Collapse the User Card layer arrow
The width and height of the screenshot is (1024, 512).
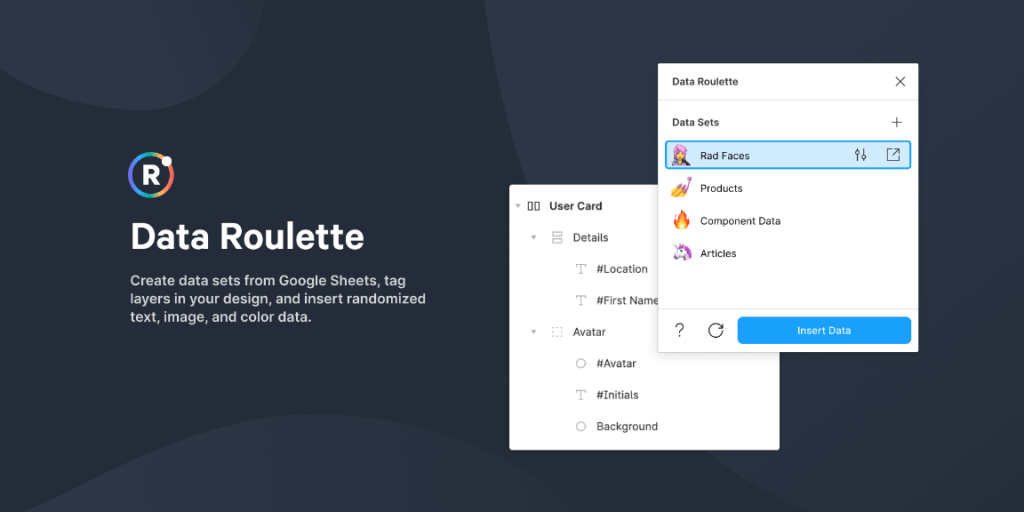[x=518, y=206]
